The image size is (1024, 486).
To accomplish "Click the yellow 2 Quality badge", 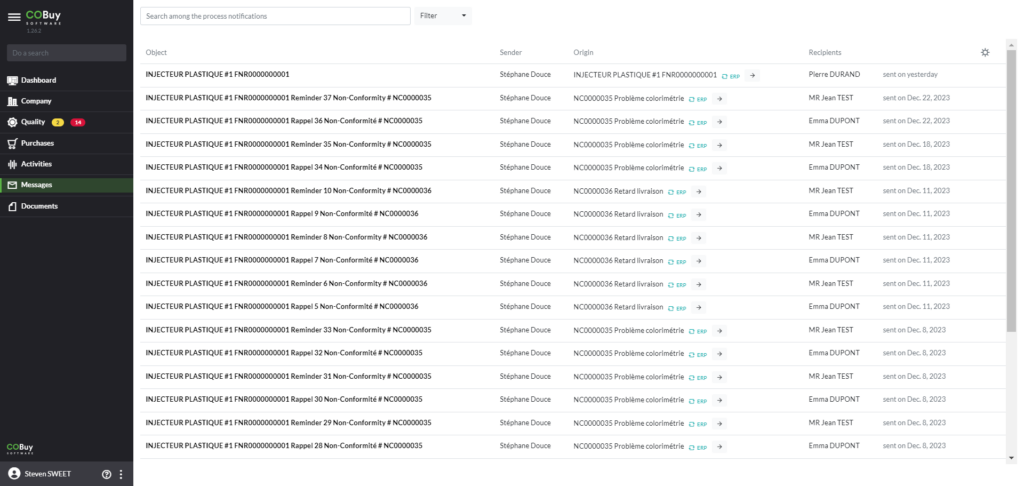I will pos(57,122).
